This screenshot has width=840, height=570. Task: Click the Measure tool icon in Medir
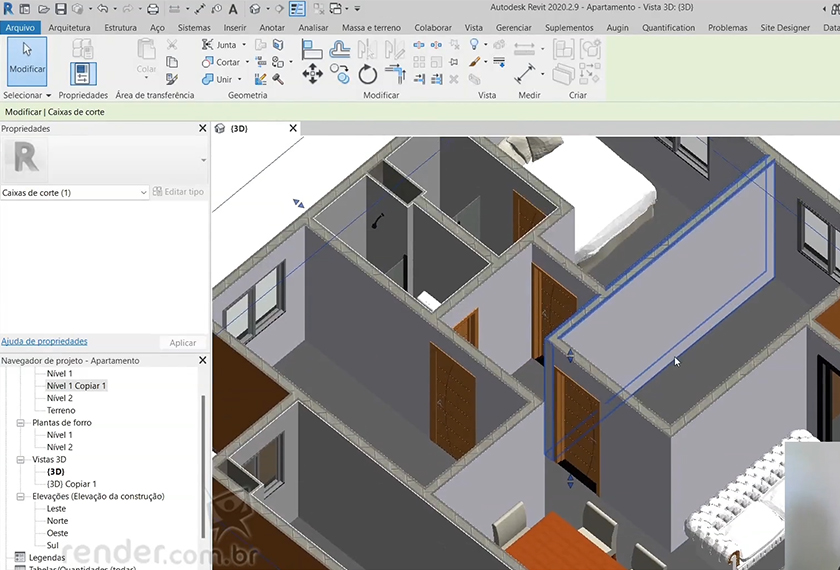tap(523, 49)
